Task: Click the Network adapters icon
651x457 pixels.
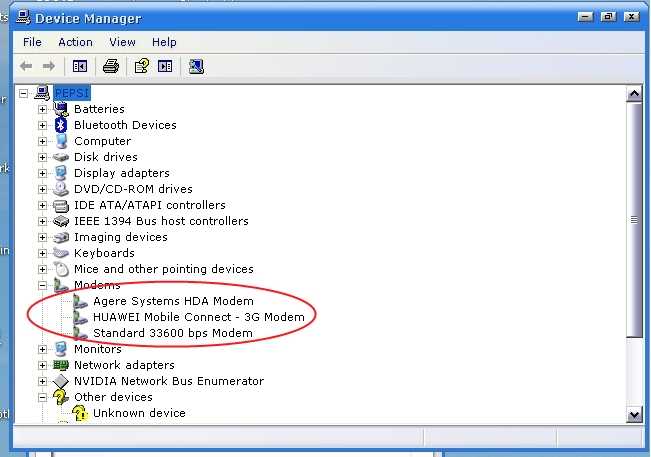Action: coord(61,365)
